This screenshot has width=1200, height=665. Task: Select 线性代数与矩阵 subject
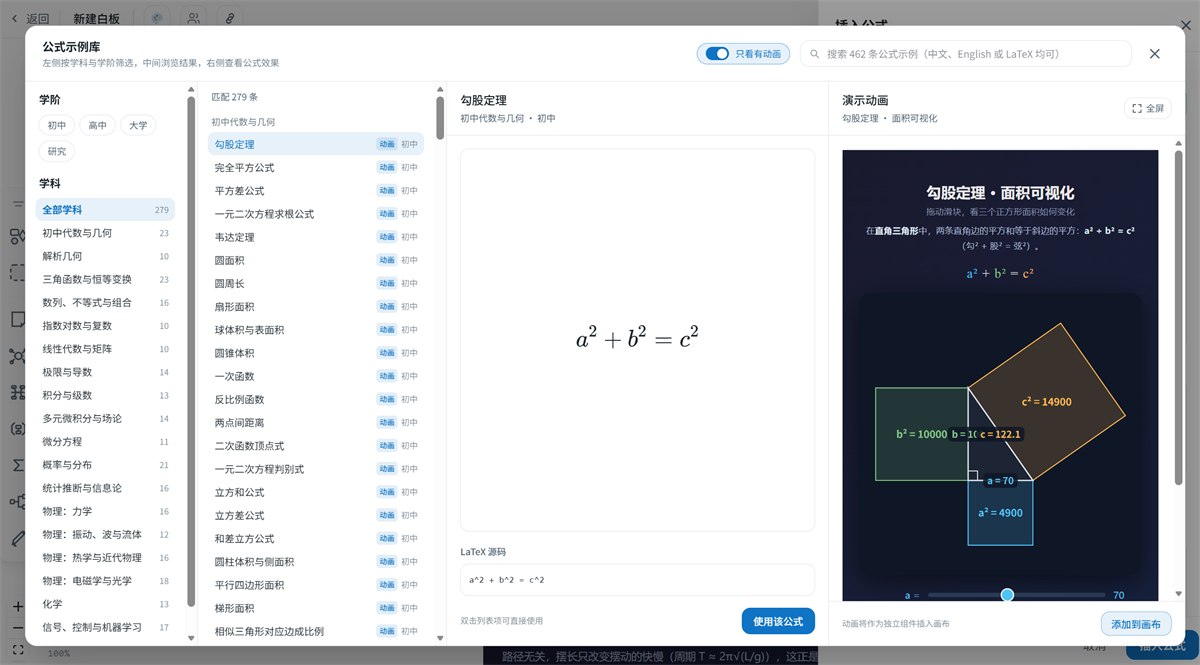click(x=105, y=349)
